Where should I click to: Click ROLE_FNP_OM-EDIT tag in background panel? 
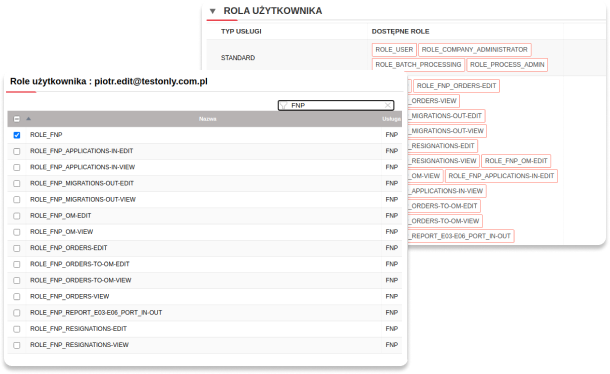(516, 161)
